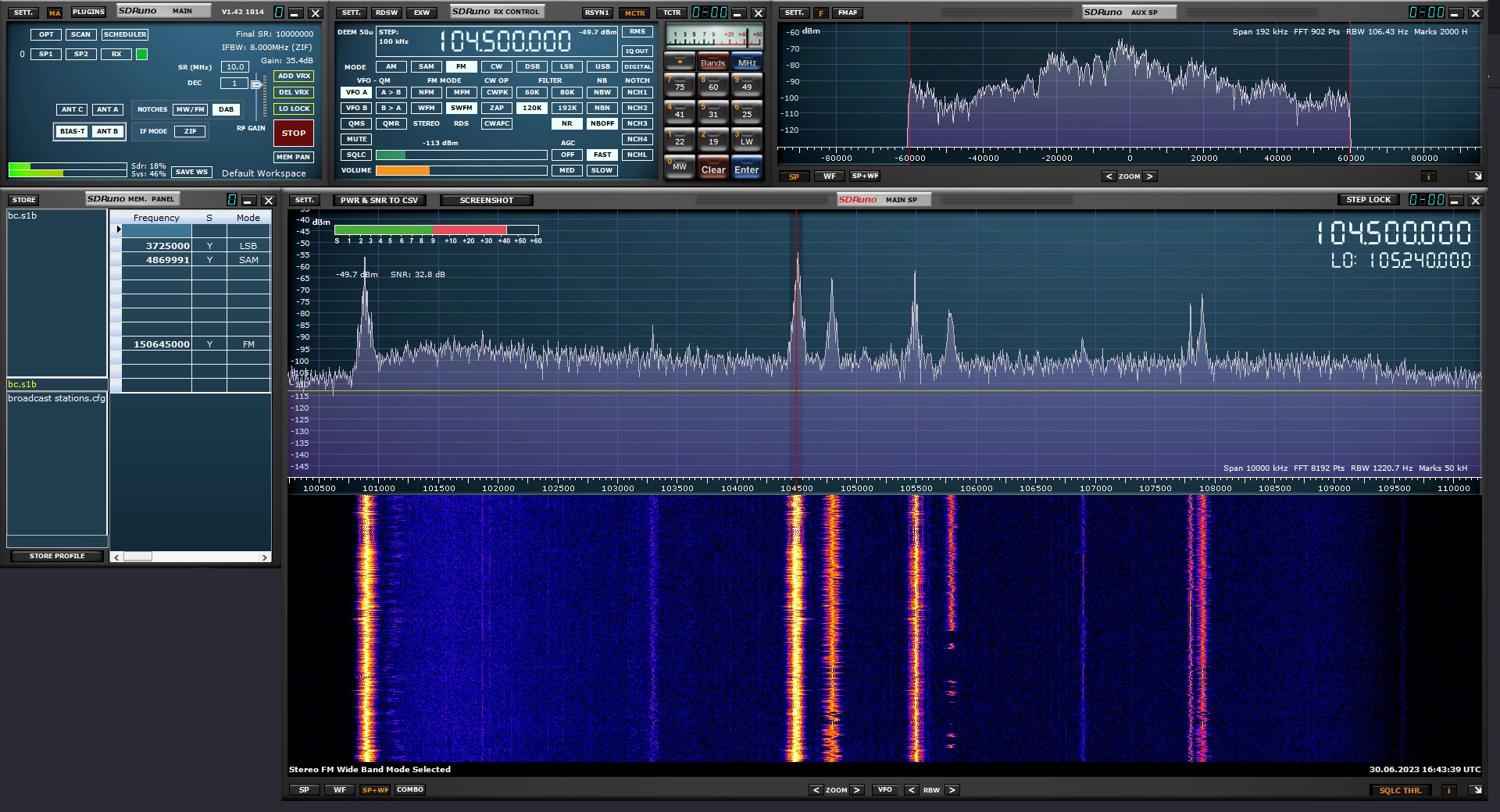Image resolution: width=1500 pixels, height=812 pixels.
Task: Click the 104500.000 frequency display in RX Control
Action: point(505,41)
